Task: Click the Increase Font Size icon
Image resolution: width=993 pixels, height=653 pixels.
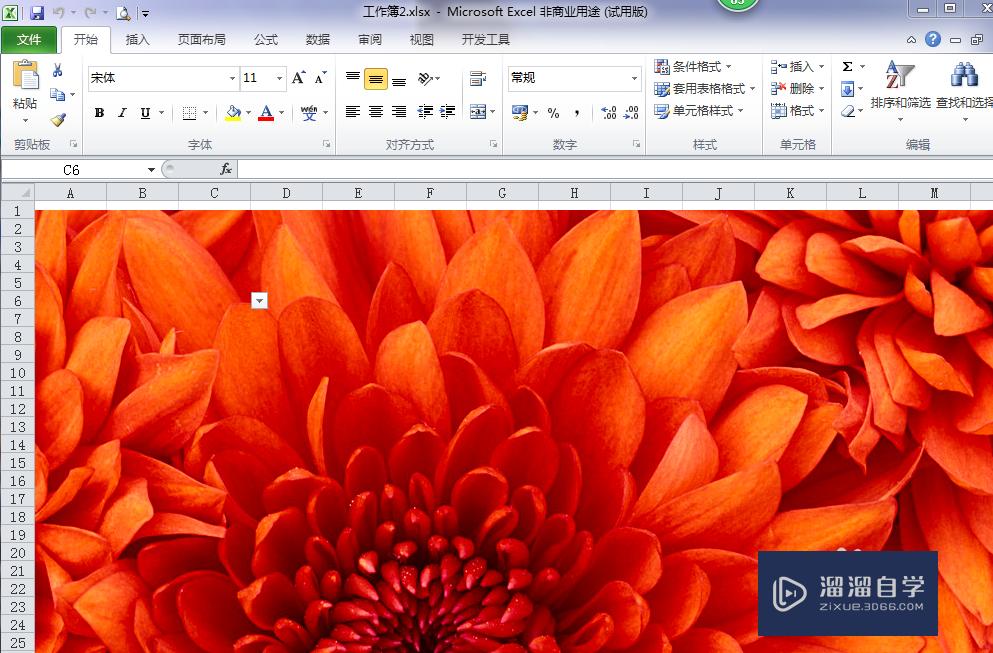Action: (299, 78)
